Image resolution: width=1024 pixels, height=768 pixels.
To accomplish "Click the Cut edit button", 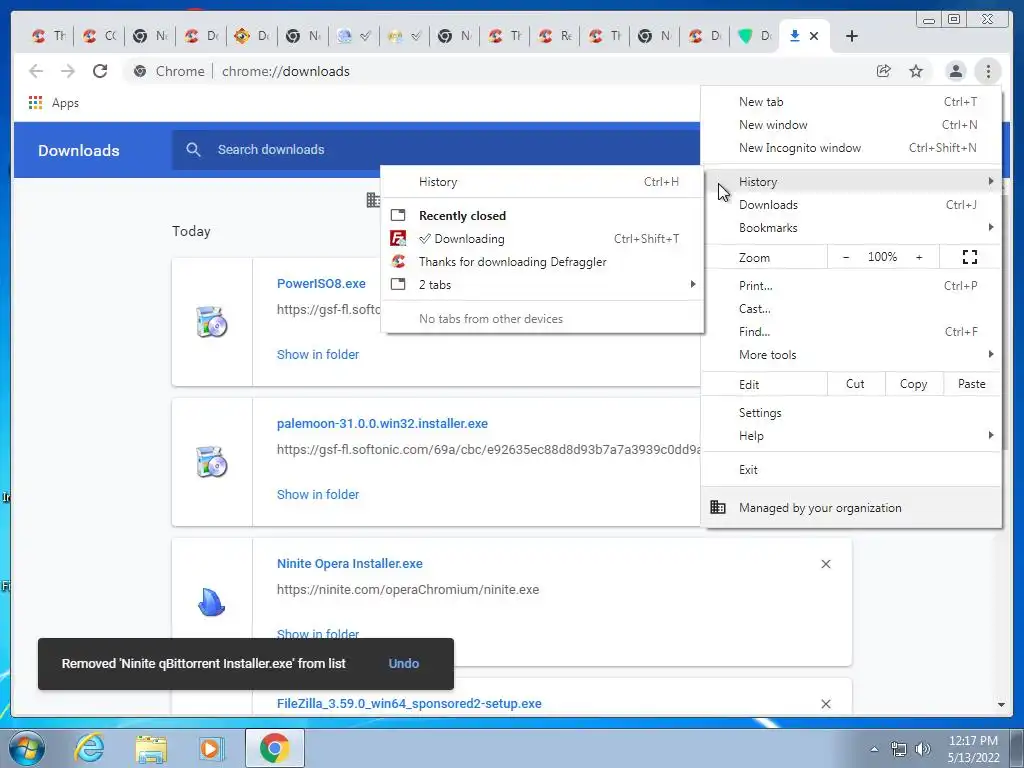I will point(856,384).
